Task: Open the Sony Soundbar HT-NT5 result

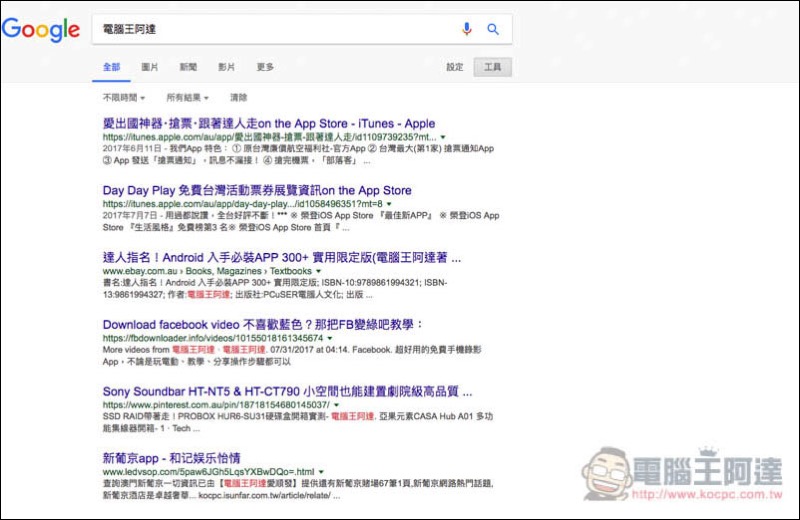Action: (287, 391)
